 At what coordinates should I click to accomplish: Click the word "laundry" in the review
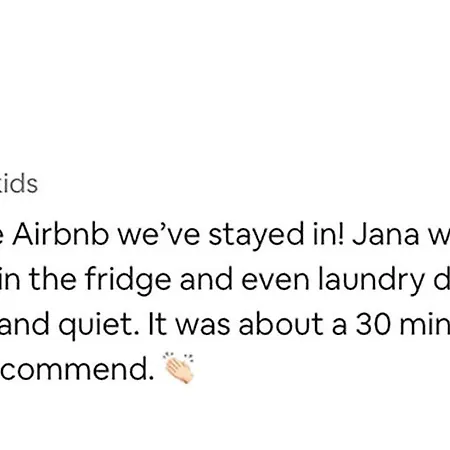(x=371, y=279)
